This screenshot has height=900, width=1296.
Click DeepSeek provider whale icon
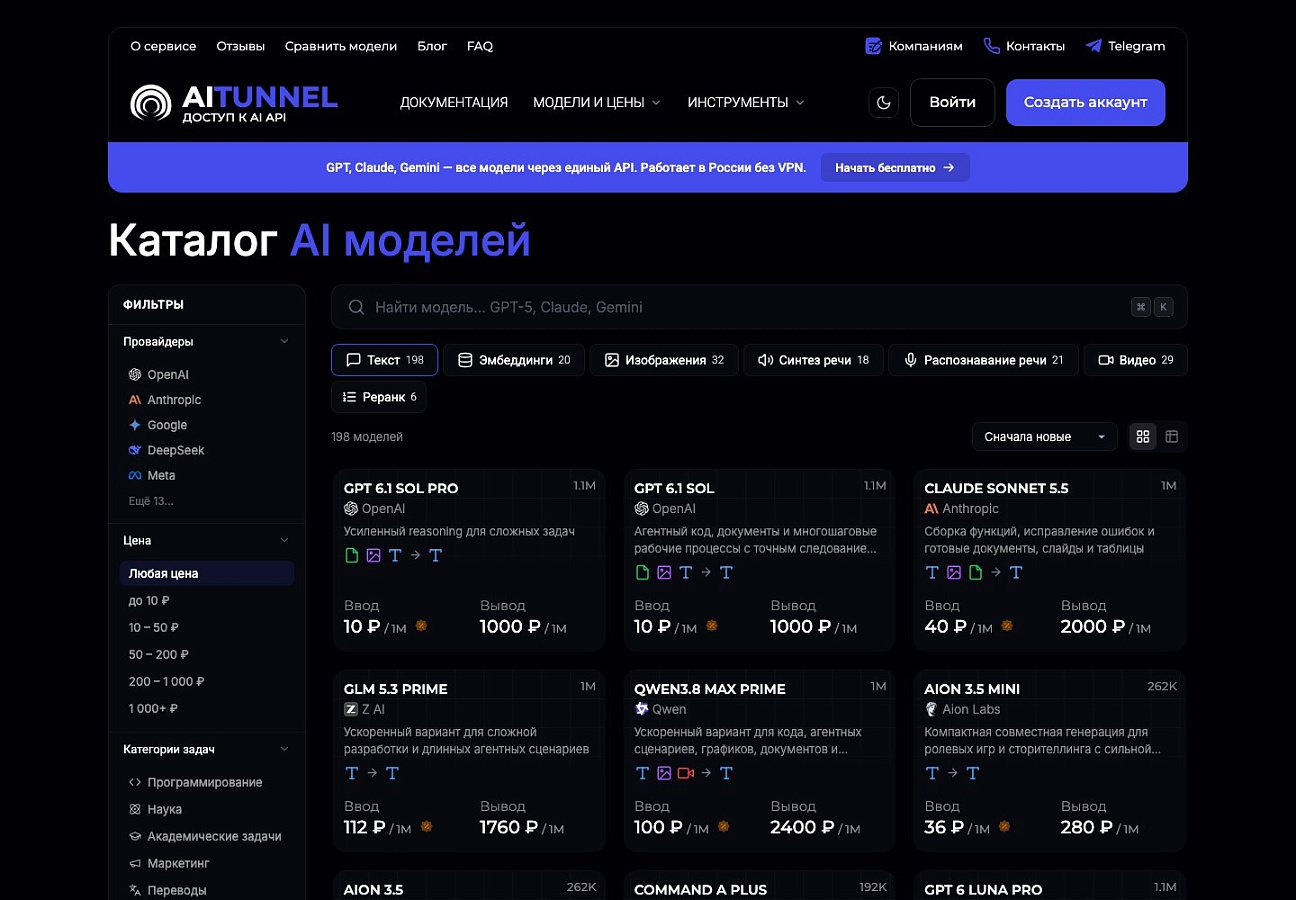(135, 450)
